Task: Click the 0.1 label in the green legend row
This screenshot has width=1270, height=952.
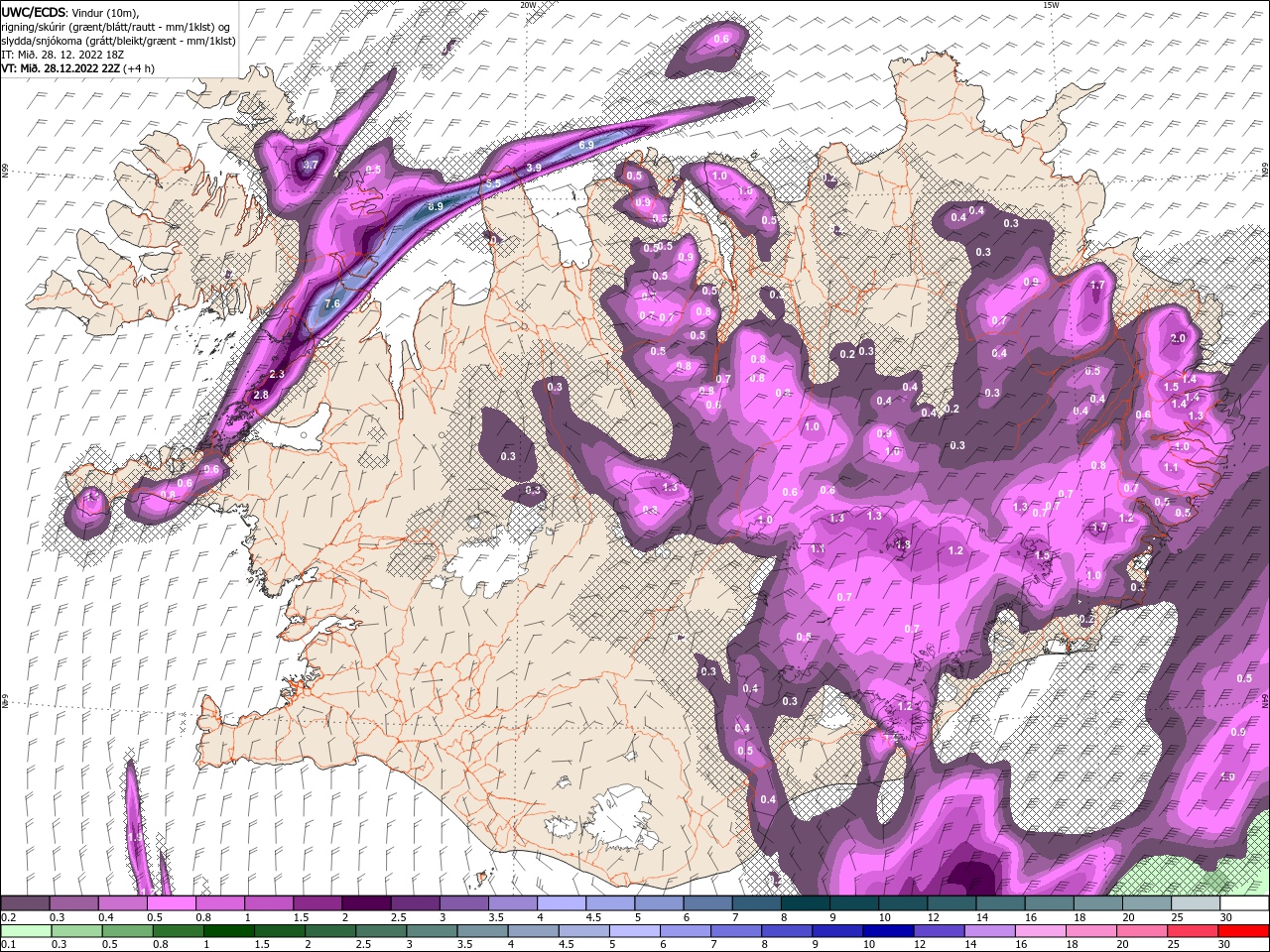Action: pos(9,944)
